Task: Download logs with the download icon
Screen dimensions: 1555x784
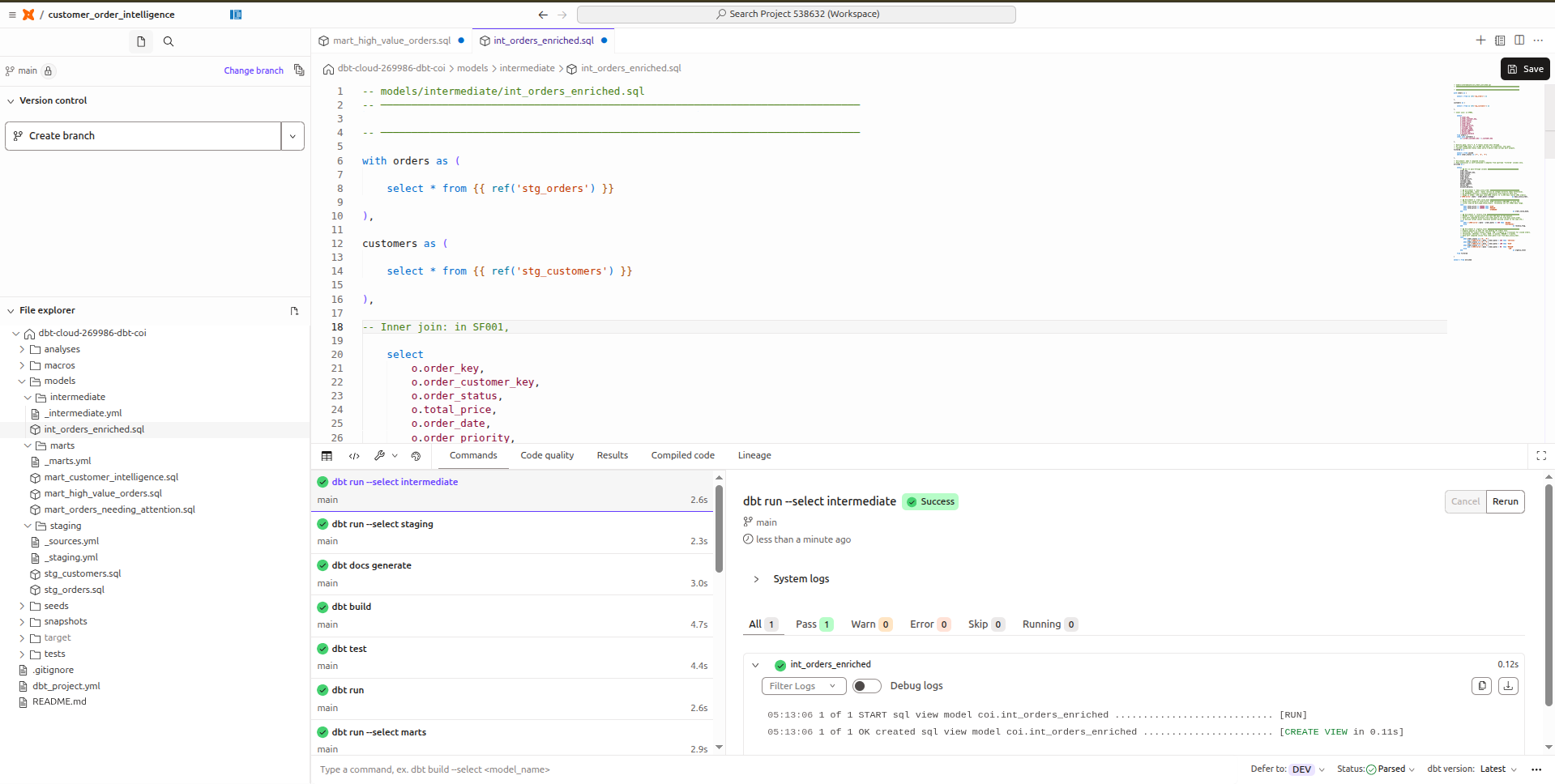Action: click(x=1508, y=686)
